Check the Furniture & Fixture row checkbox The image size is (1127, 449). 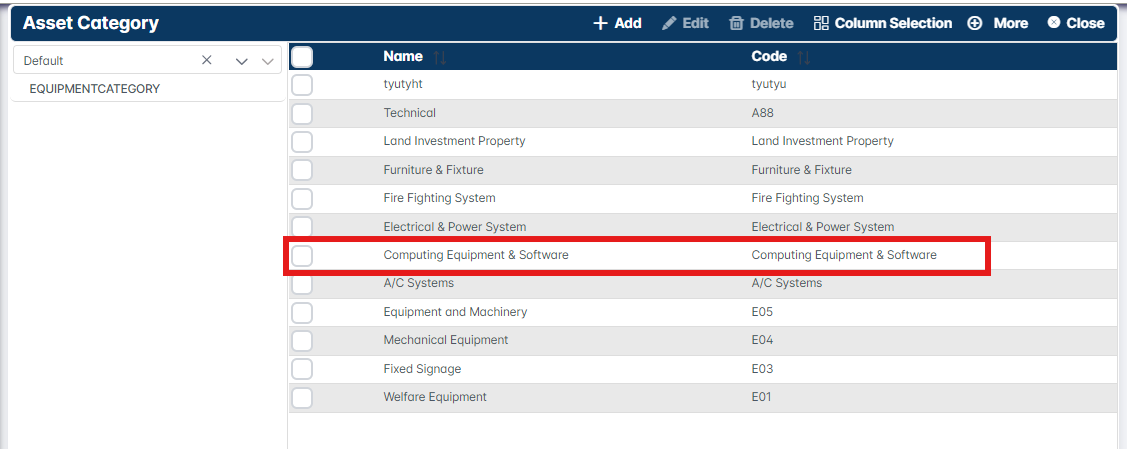[302, 170]
